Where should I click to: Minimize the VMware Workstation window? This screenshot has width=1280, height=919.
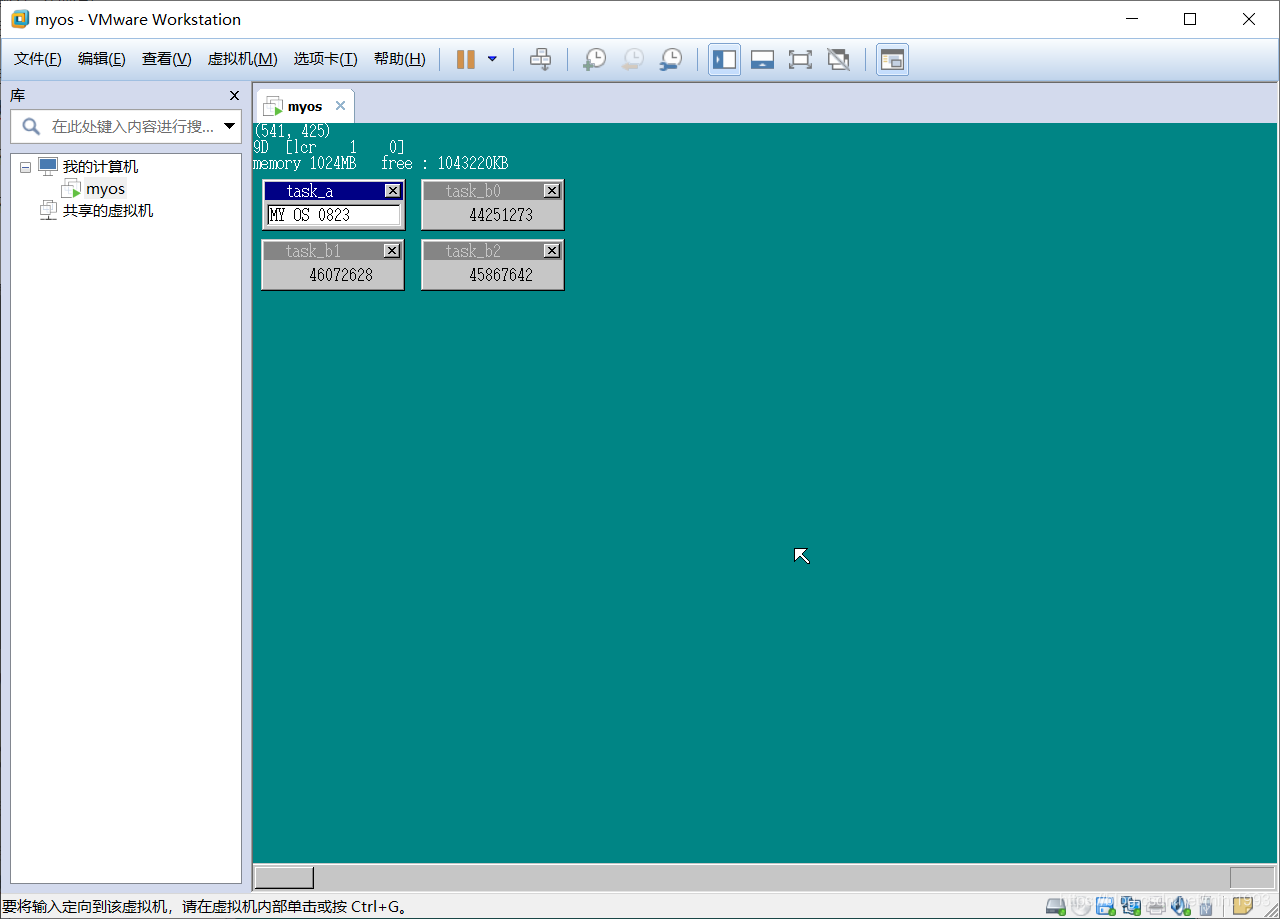coord(1131,19)
